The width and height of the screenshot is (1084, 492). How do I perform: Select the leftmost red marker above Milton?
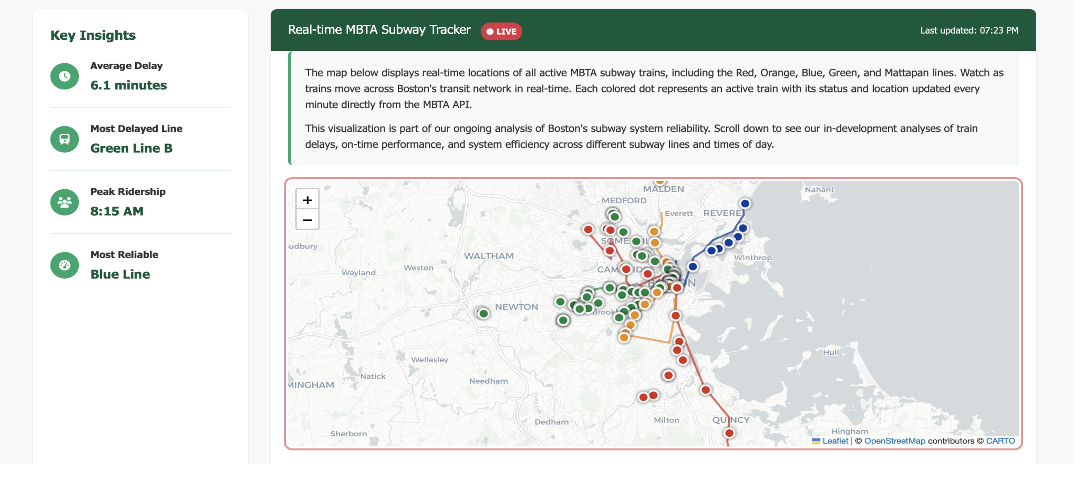coord(643,397)
